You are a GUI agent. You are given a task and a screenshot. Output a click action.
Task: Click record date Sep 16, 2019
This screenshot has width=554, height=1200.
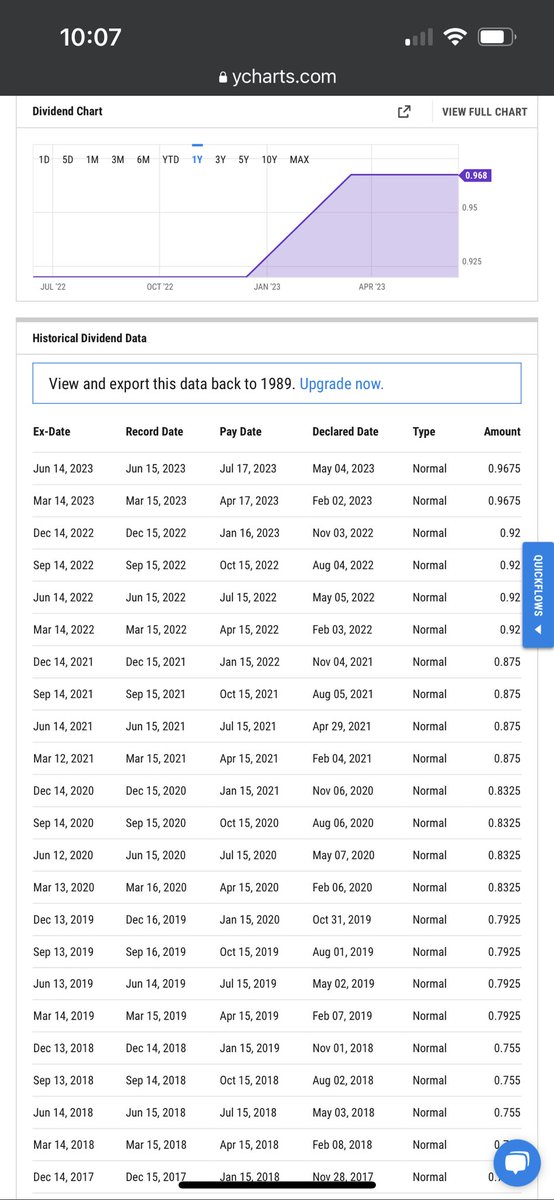[x=156, y=952]
